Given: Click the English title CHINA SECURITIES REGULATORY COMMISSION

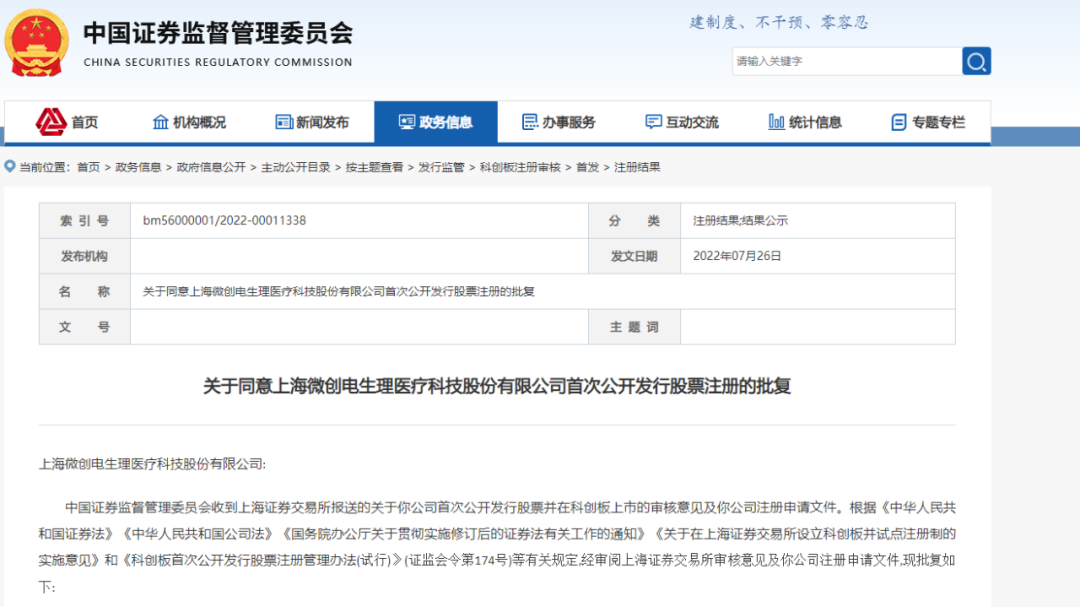Looking at the screenshot, I should pyautogui.click(x=218, y=62).
